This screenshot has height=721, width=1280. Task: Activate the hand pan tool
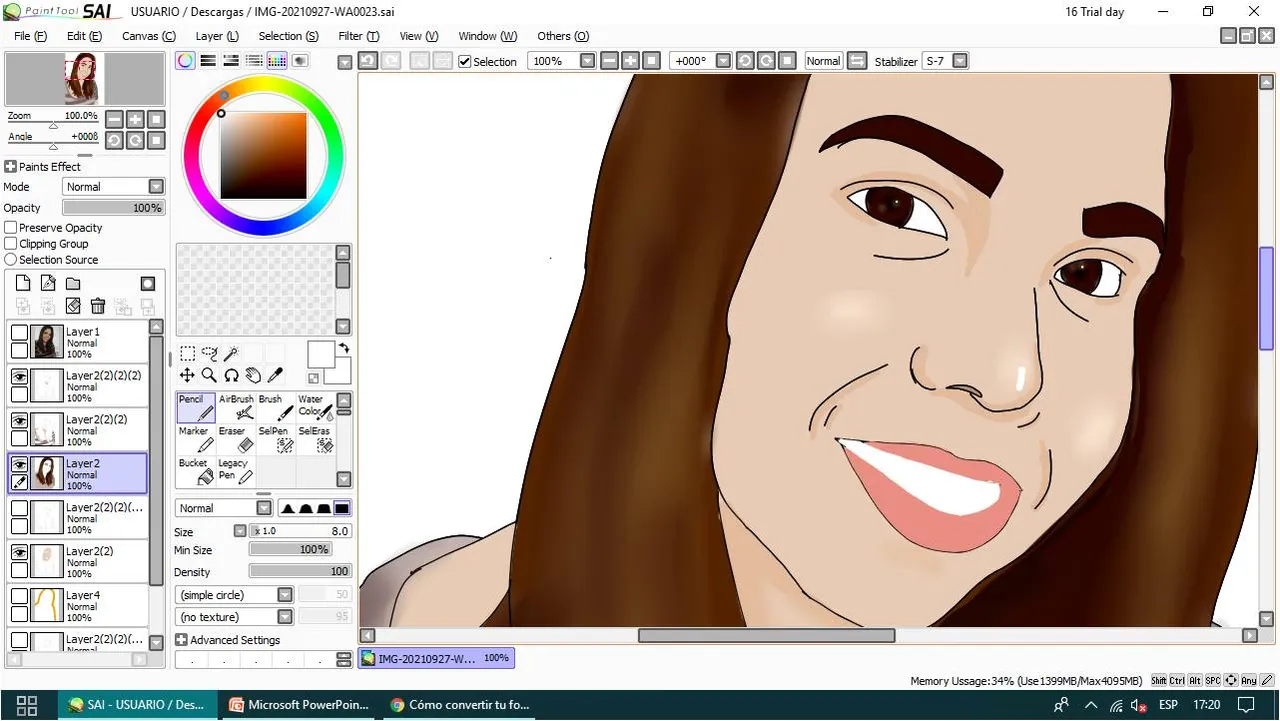(x=253, y=375)
